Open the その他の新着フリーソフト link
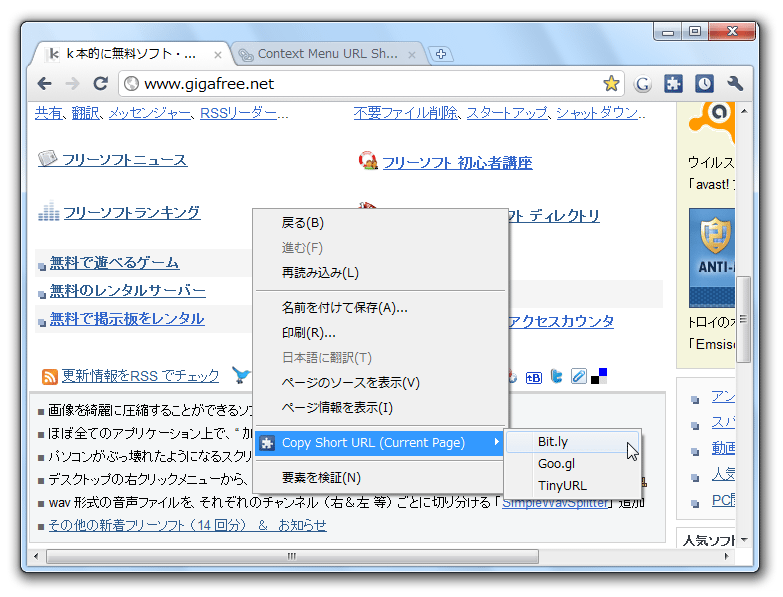 point(187,525)
